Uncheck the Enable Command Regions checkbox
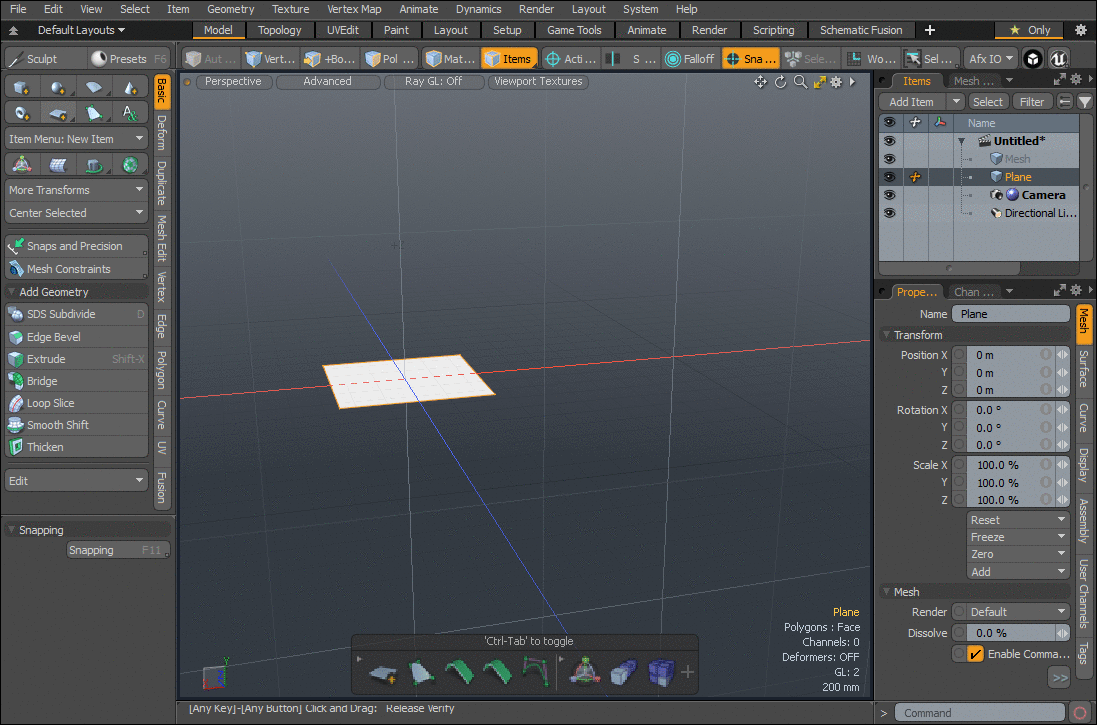 tap(976, 654)
